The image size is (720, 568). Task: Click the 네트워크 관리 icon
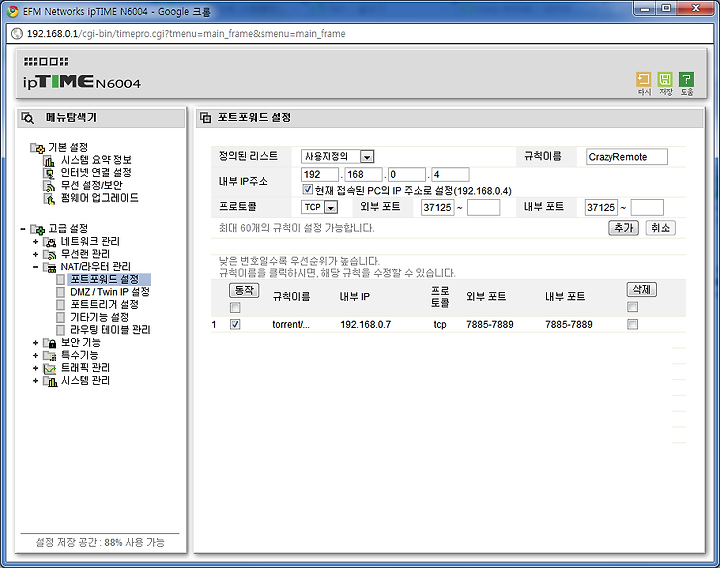pos(49,242)
